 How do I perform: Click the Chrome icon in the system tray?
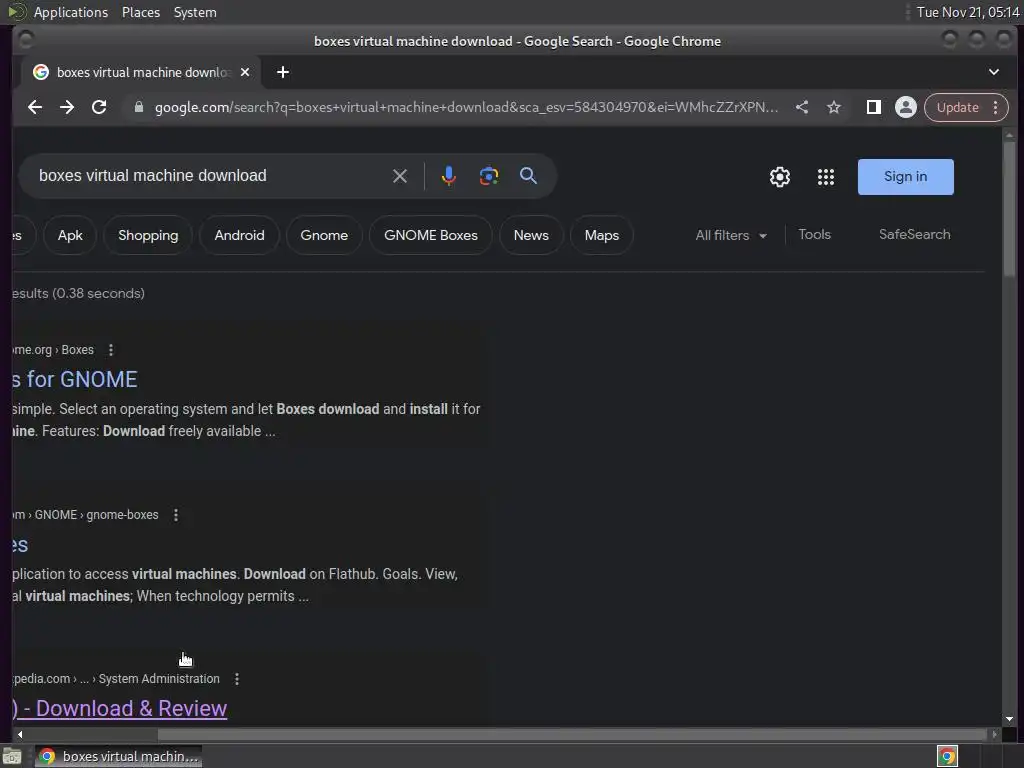[x=947, y=756]
